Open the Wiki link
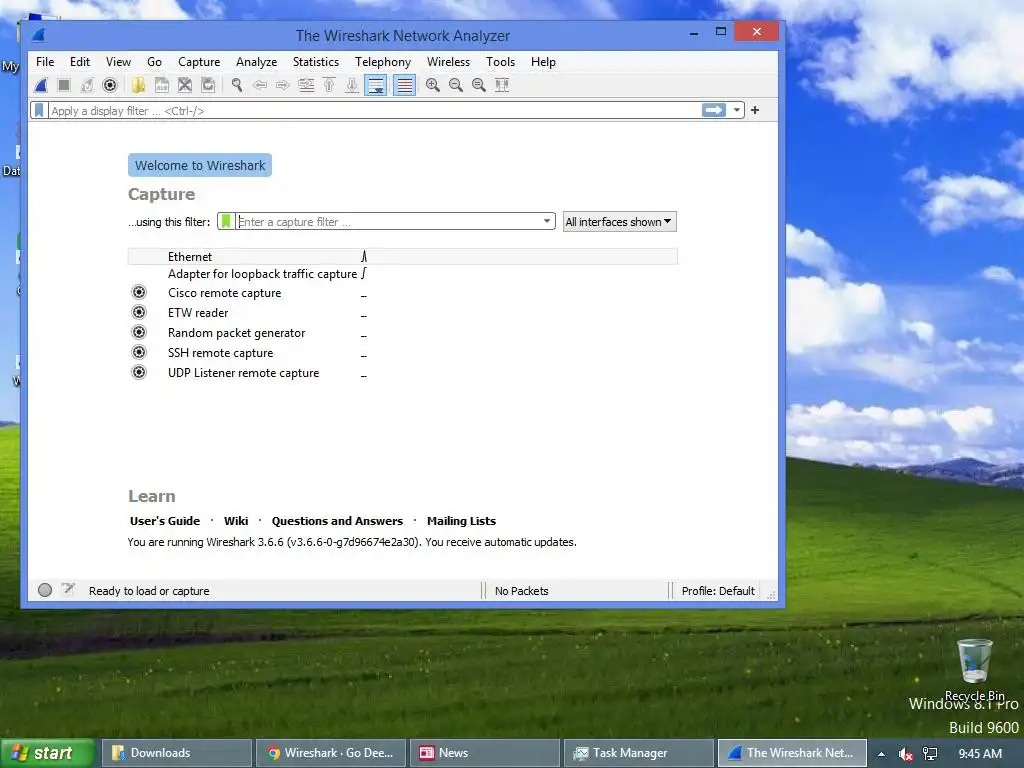This screenshot has height=768, width=1024. click(236, 521)
